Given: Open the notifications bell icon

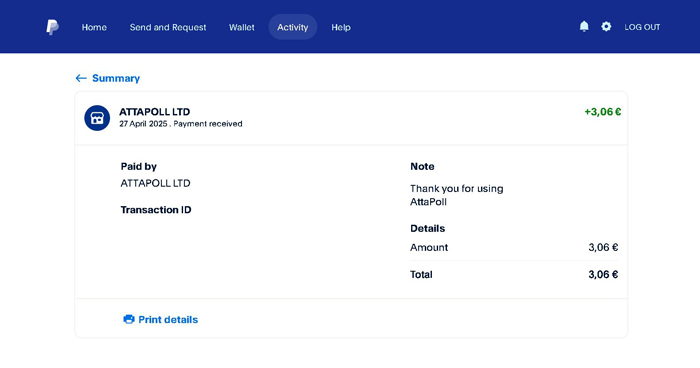Looking at the screenshot, I should click(x=584, y=27).
